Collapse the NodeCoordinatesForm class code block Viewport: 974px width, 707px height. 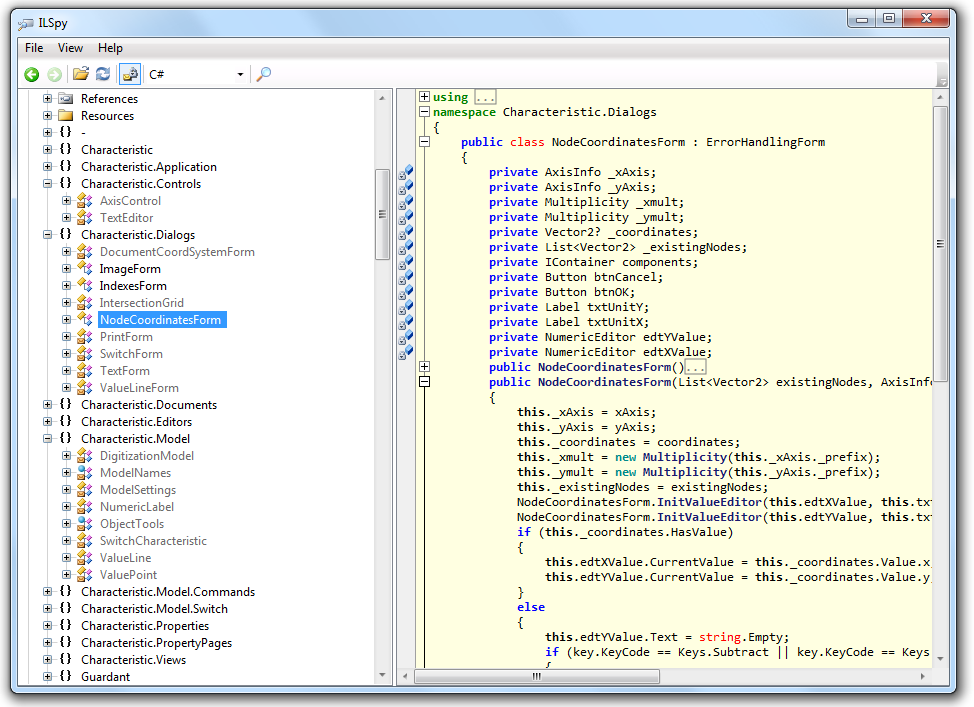(424, 142)
